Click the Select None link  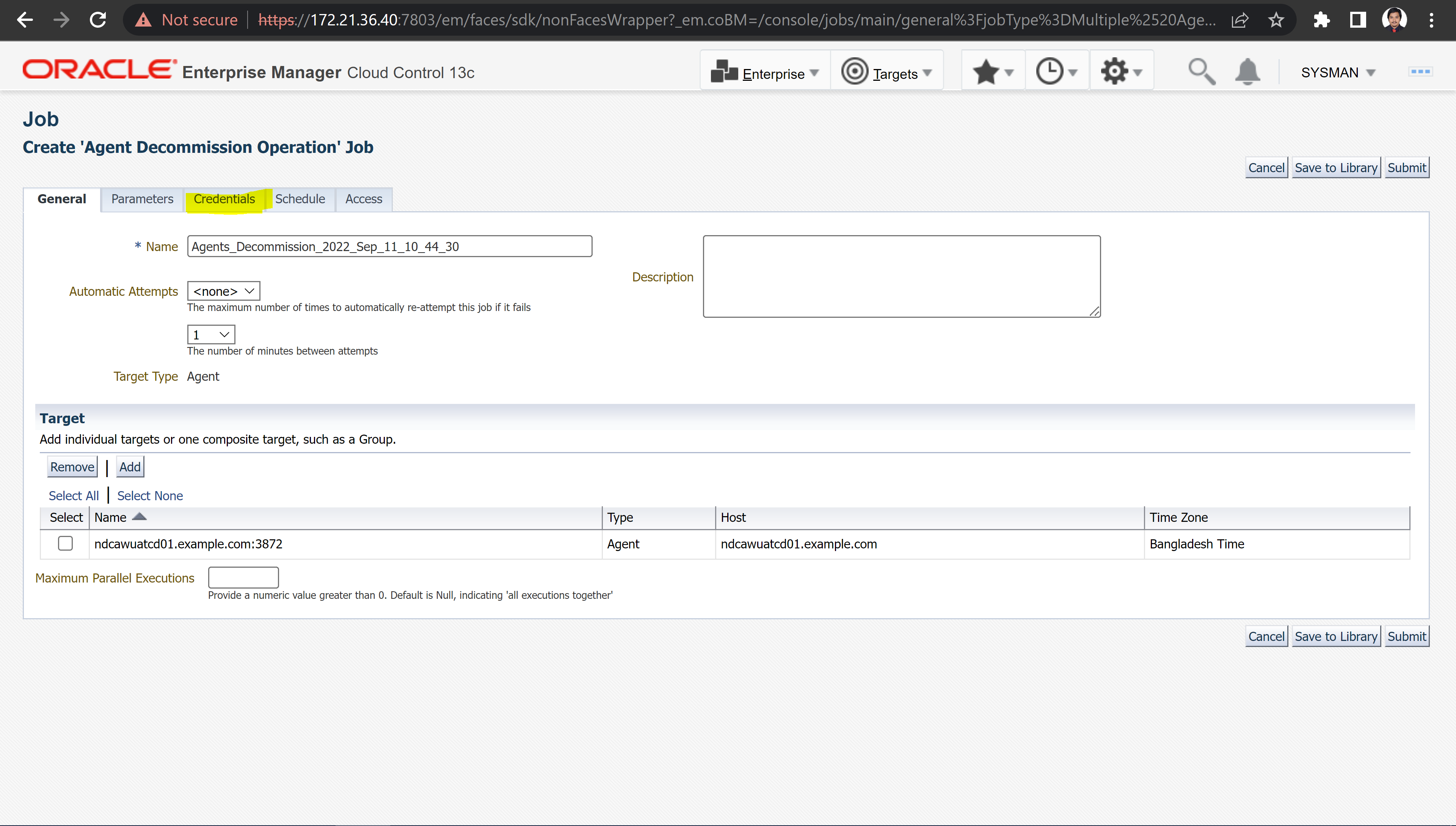pos(150,496)
